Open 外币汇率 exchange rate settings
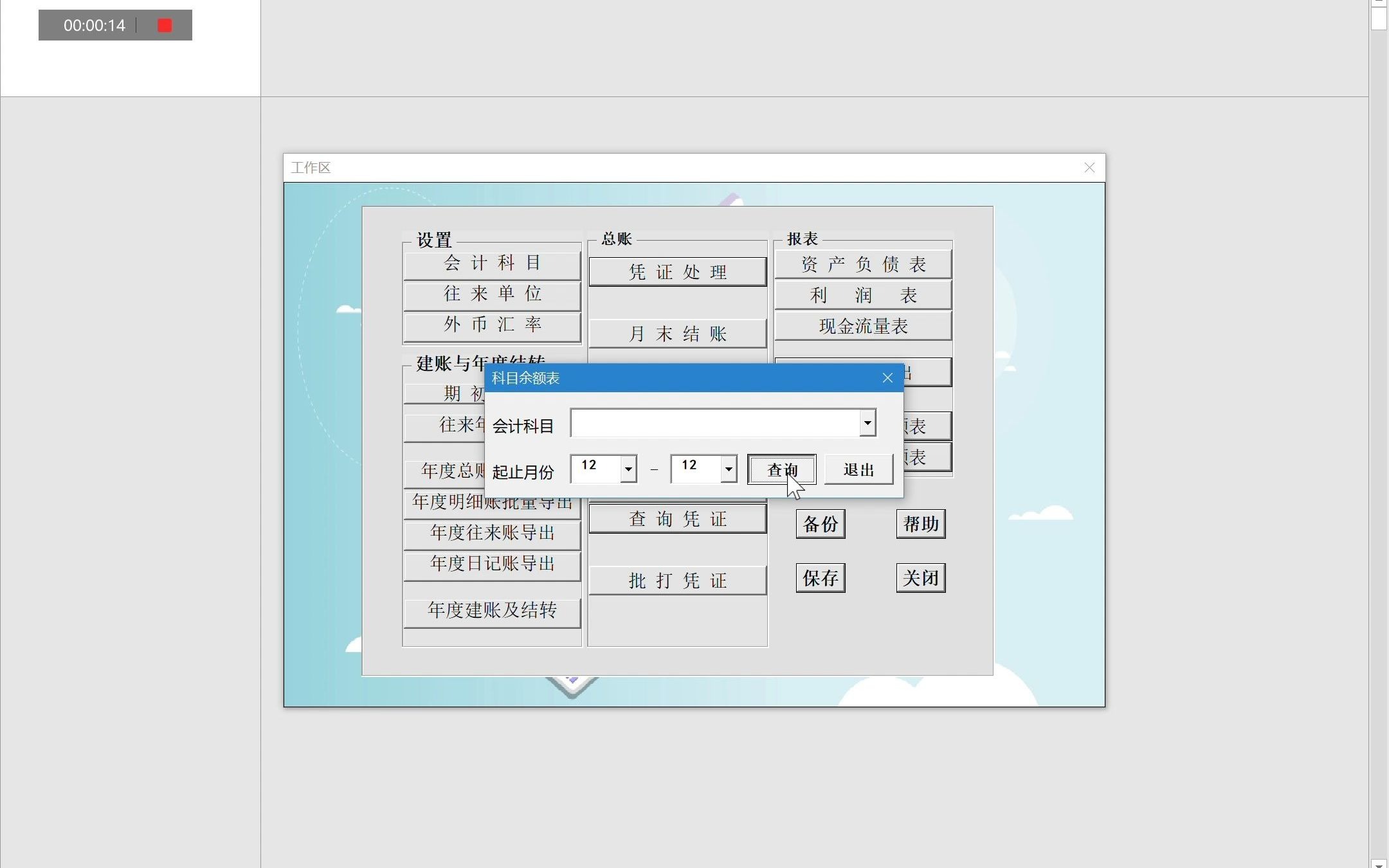 [x=492, y=324]
